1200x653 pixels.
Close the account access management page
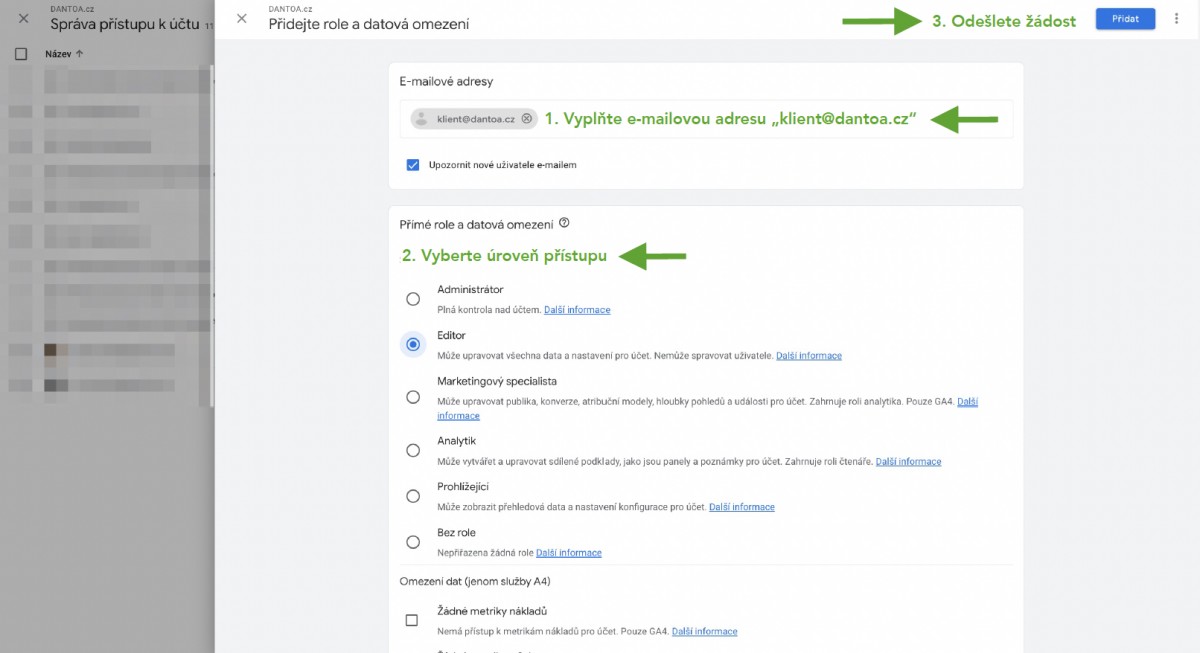pyautogui.click(x=24, y=18)
